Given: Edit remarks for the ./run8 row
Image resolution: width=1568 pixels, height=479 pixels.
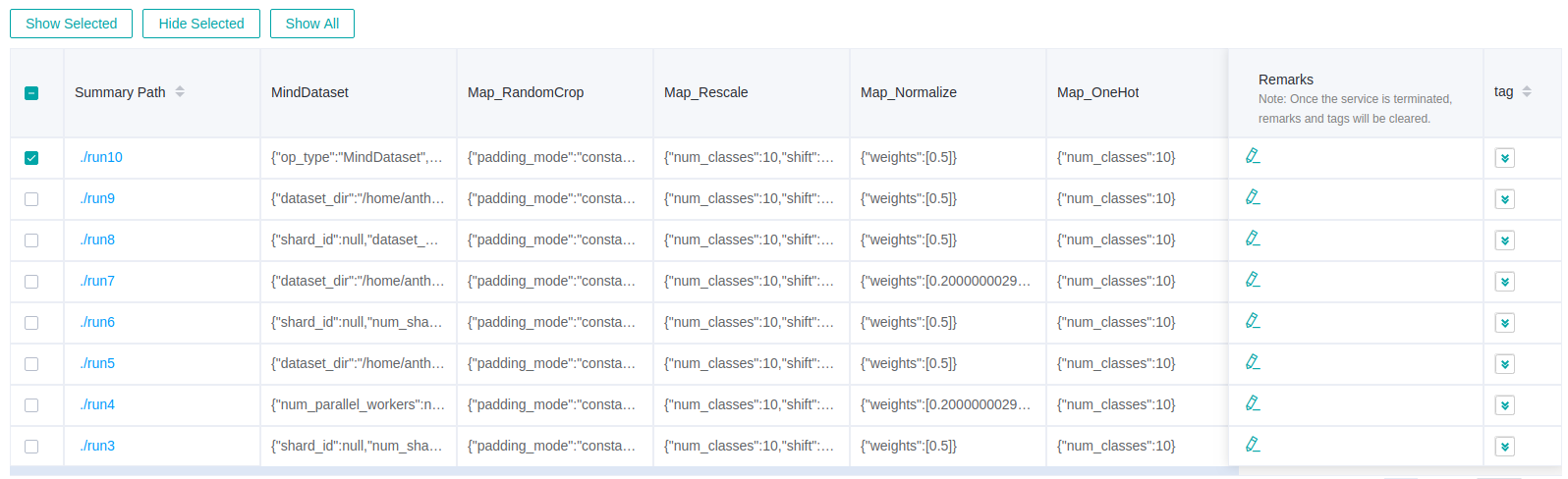Looking at the screenshot, I should click(x=1253, y=239).
